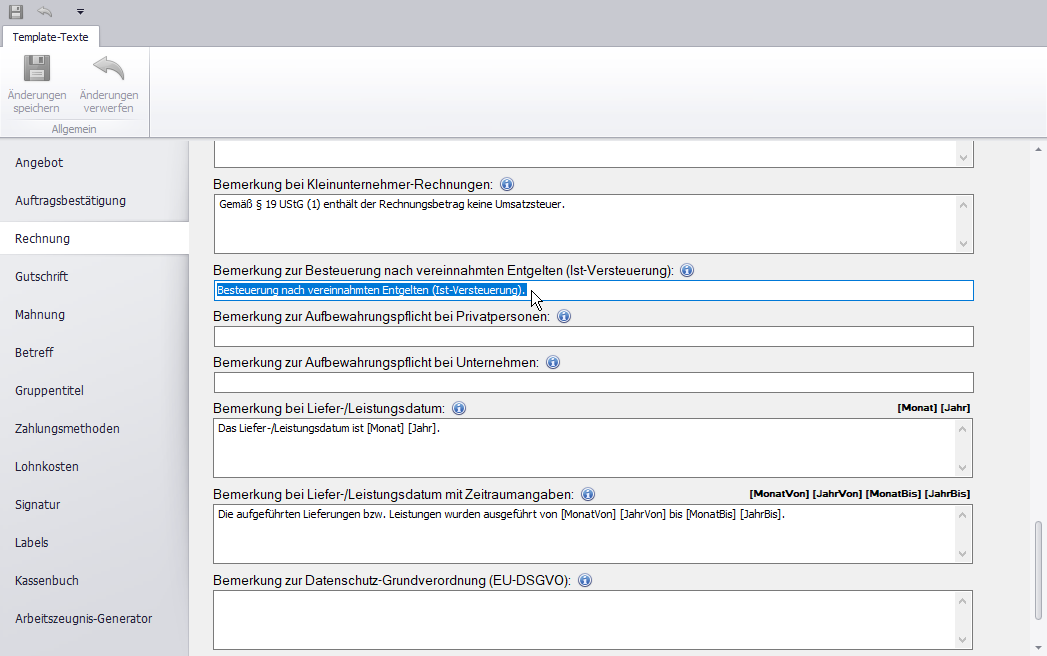Viewport: 1047px width, 656px height.
Task: Click info icon beside Liefer-/Leistungsdatum label
Action: point(459,409)
